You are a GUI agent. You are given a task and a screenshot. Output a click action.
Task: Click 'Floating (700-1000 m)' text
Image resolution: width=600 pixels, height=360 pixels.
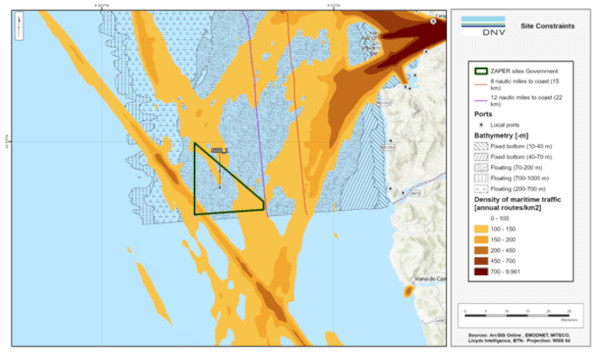coord(520,178)
